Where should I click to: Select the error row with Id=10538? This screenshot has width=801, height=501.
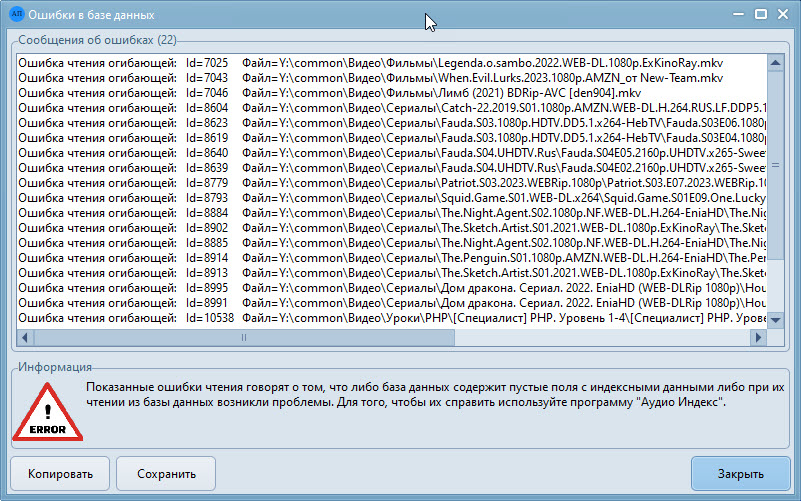click(392, 318)
